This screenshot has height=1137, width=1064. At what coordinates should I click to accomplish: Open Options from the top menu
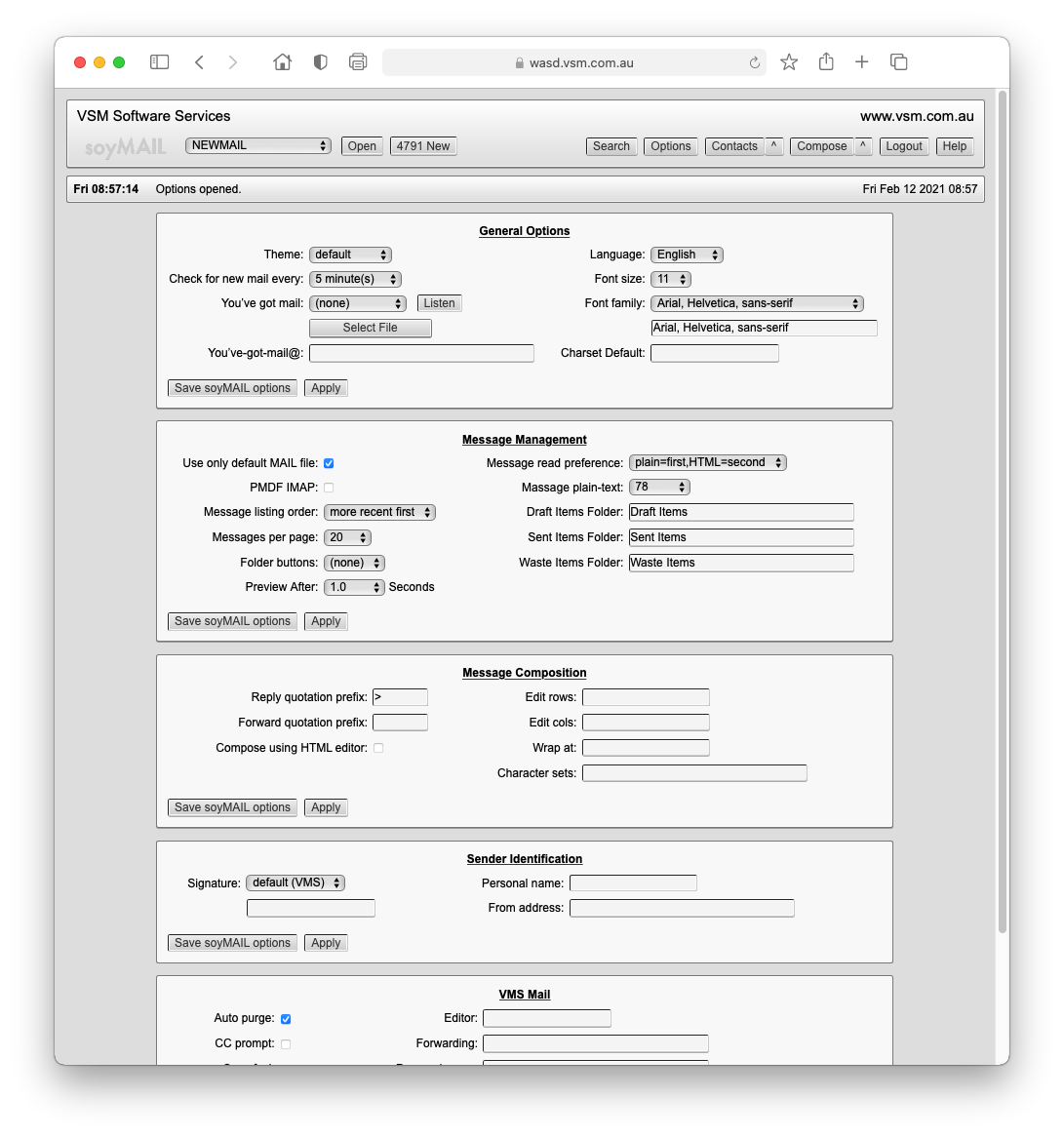(671, 146)
